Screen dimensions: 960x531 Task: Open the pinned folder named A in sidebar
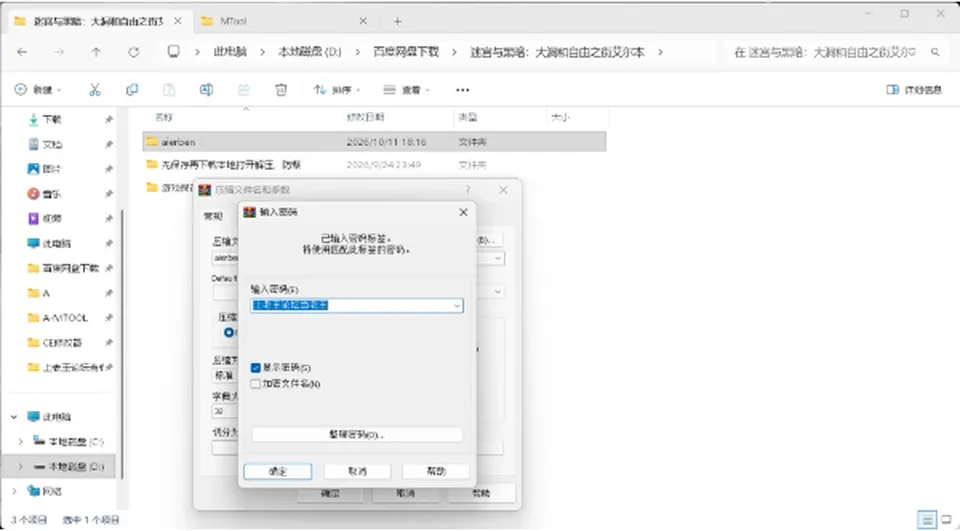[x=39, y=293]
